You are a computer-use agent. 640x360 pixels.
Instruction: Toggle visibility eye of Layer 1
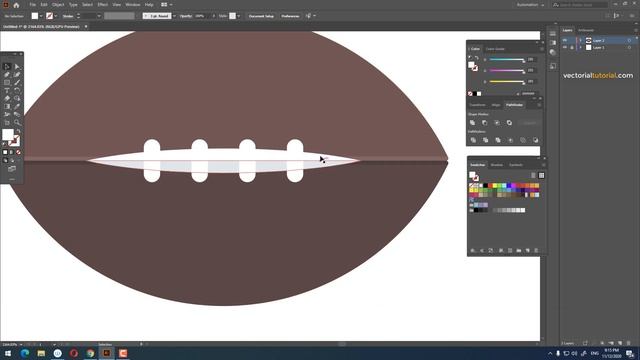click(x=565, y=48)
